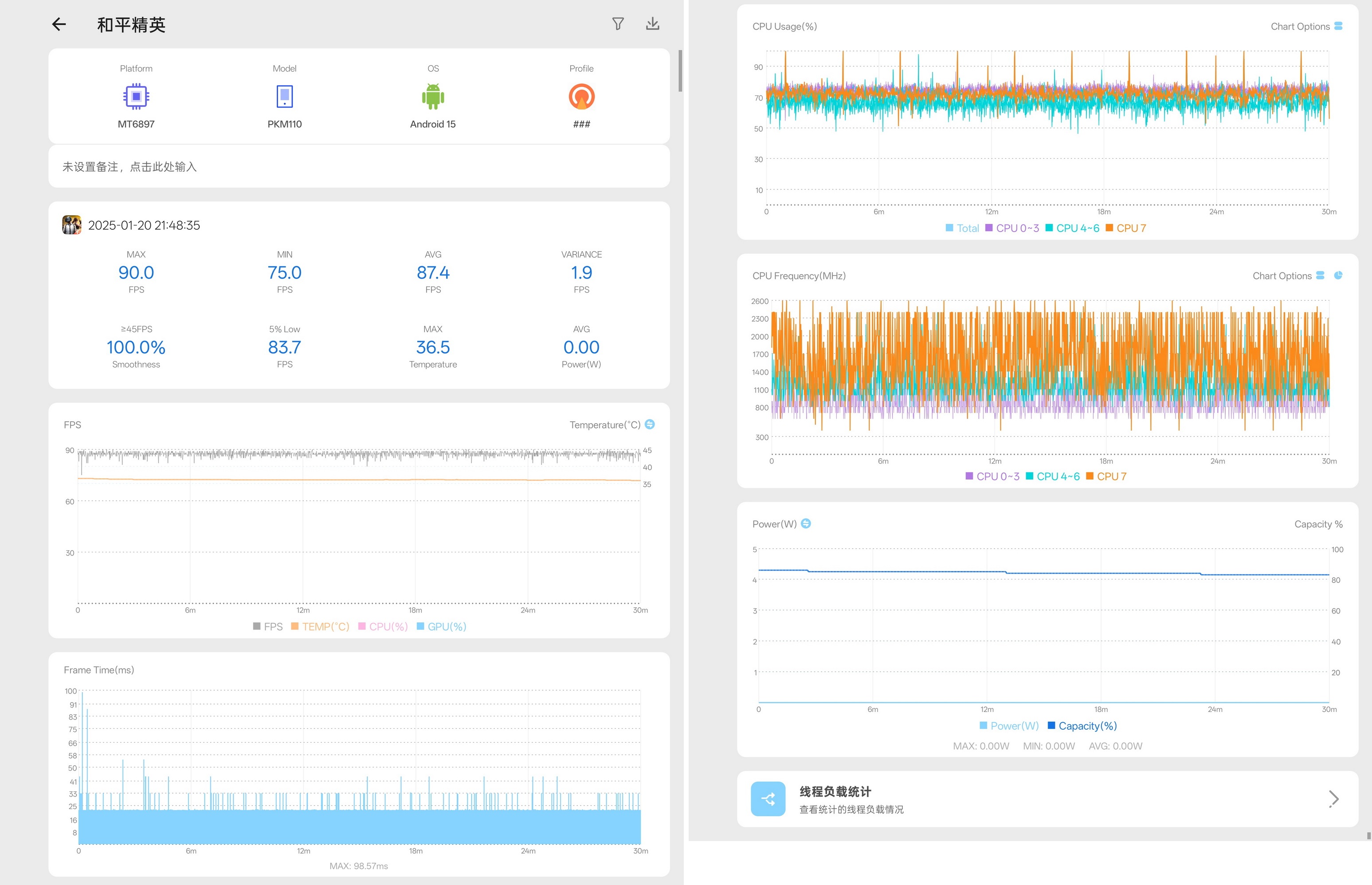This screenshot has width=1372, height=885.
Task: Toggle CPU 7 in CPU Frequency legend
Action: tap(1106, 476)
